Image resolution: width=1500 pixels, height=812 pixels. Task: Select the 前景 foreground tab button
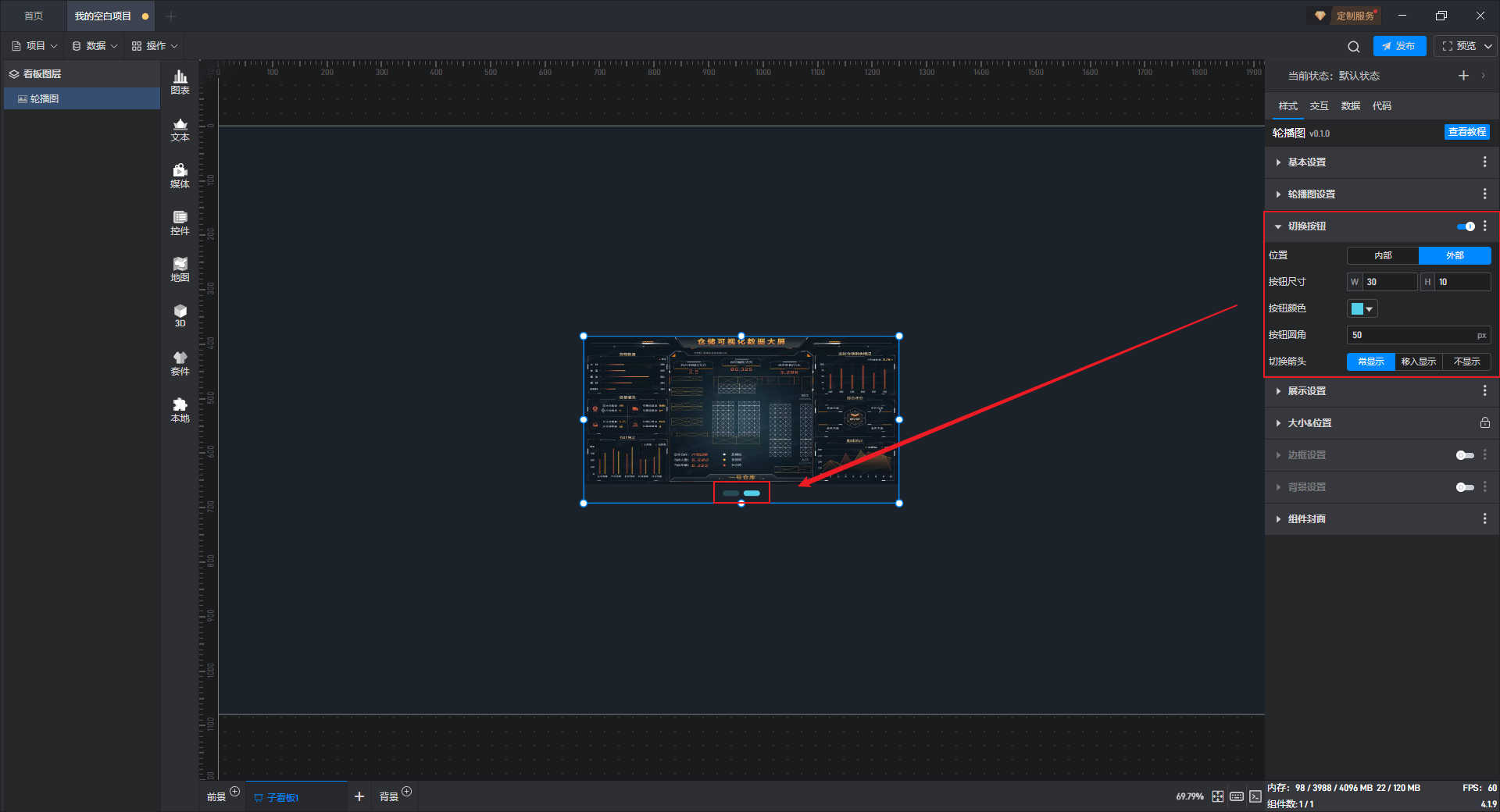[x=216, y=797]
